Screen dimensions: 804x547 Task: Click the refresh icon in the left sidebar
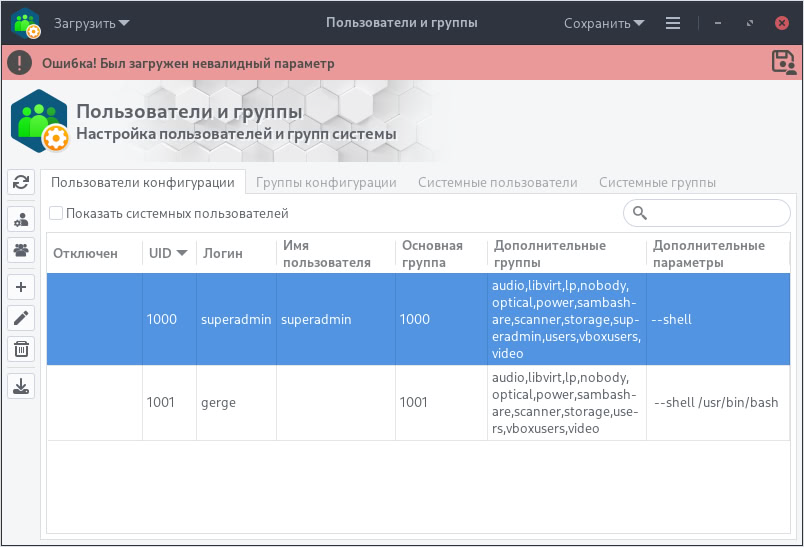point(21,181)
